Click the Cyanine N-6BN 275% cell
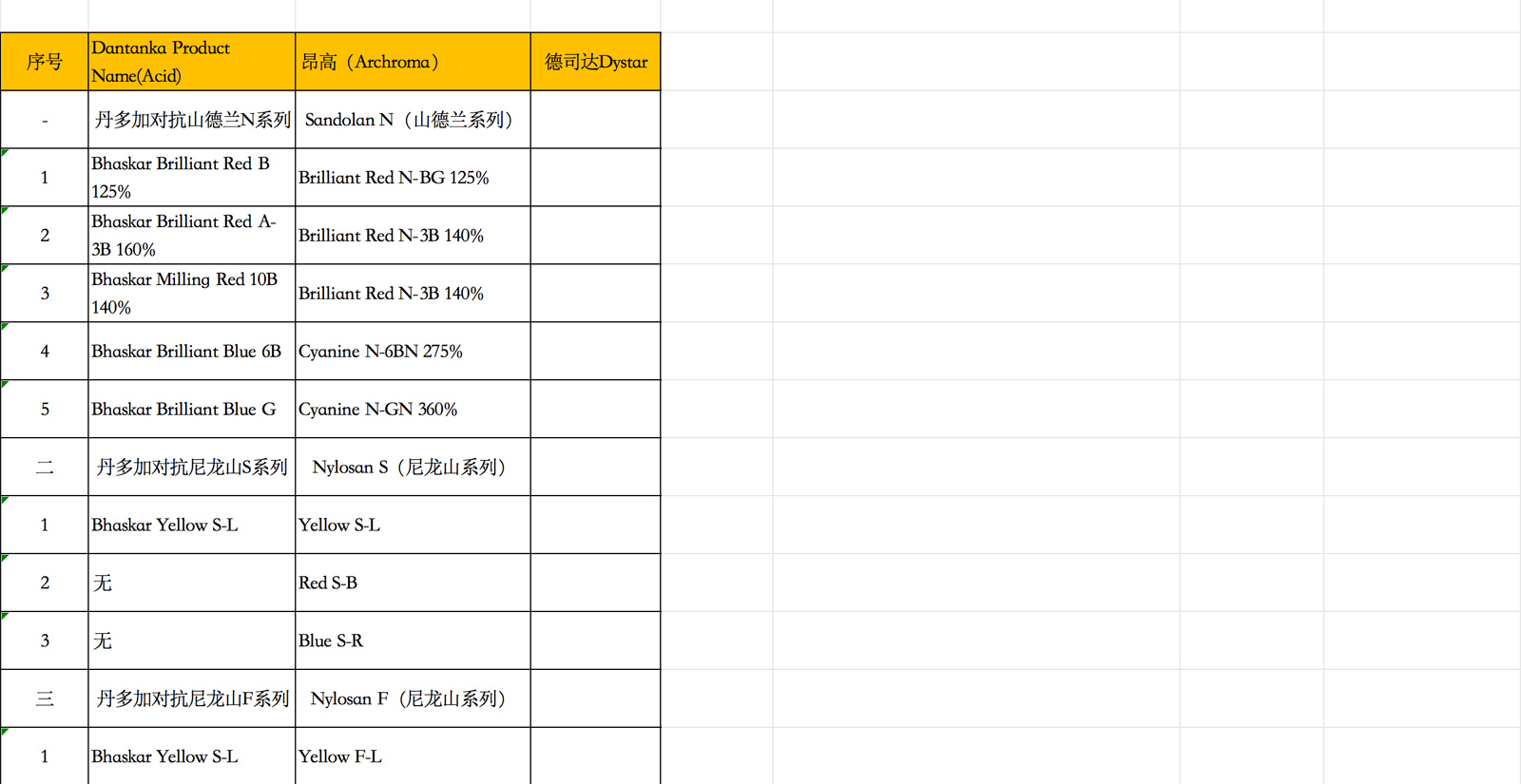The height and width of the screenshot is (784, 1521). 413,352
